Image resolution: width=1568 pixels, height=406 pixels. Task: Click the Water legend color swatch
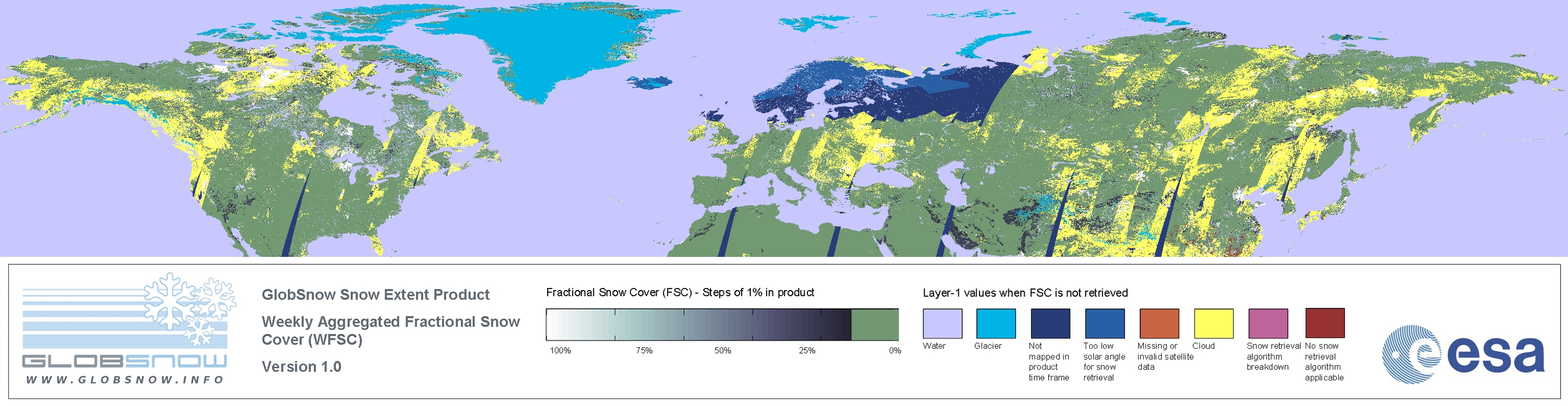tap(942, 323)
